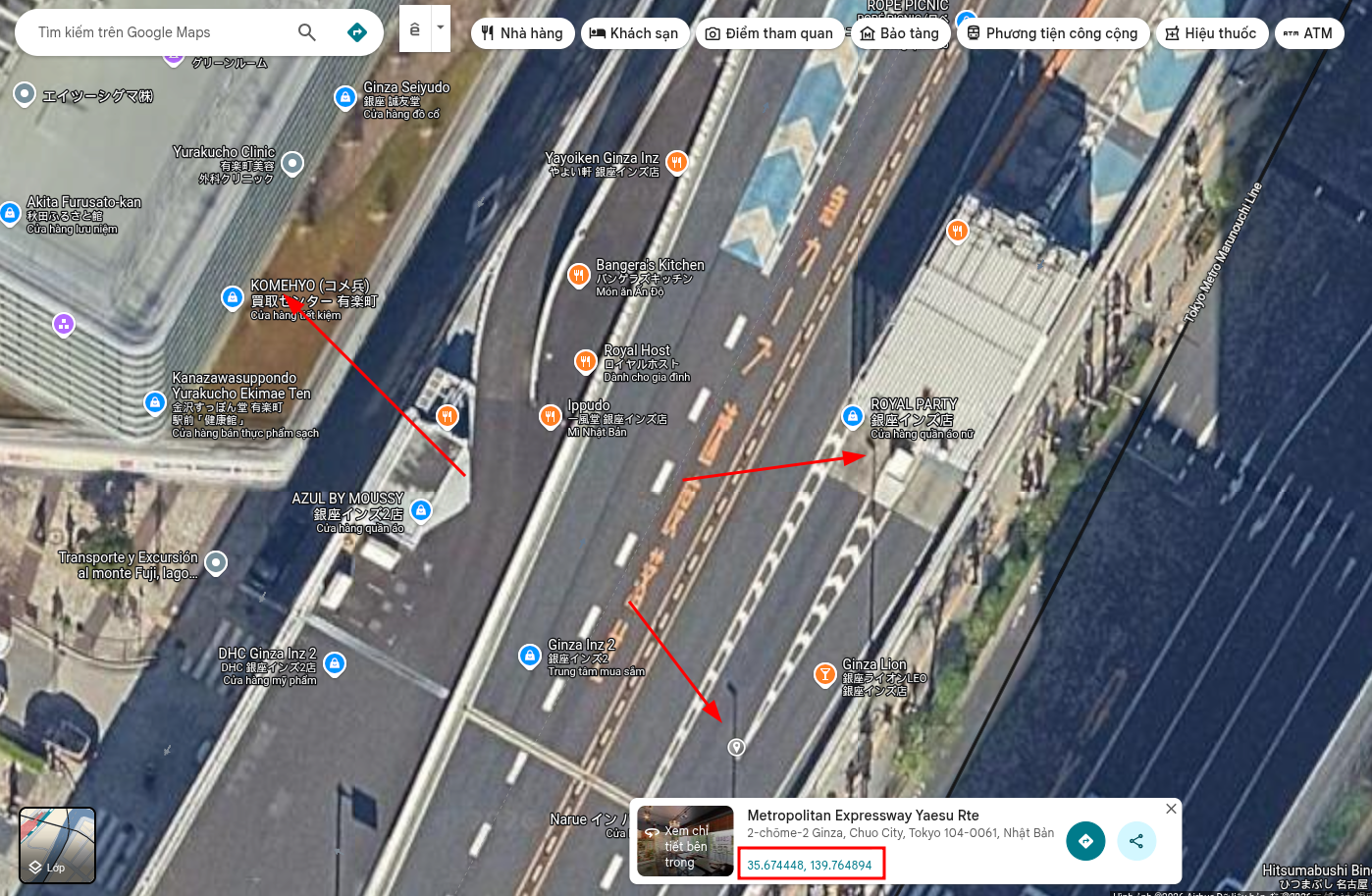
Task: Open the 'Xem chi tiết bên trong' photo
Action: pyautogui.click(x=685, y=841)
